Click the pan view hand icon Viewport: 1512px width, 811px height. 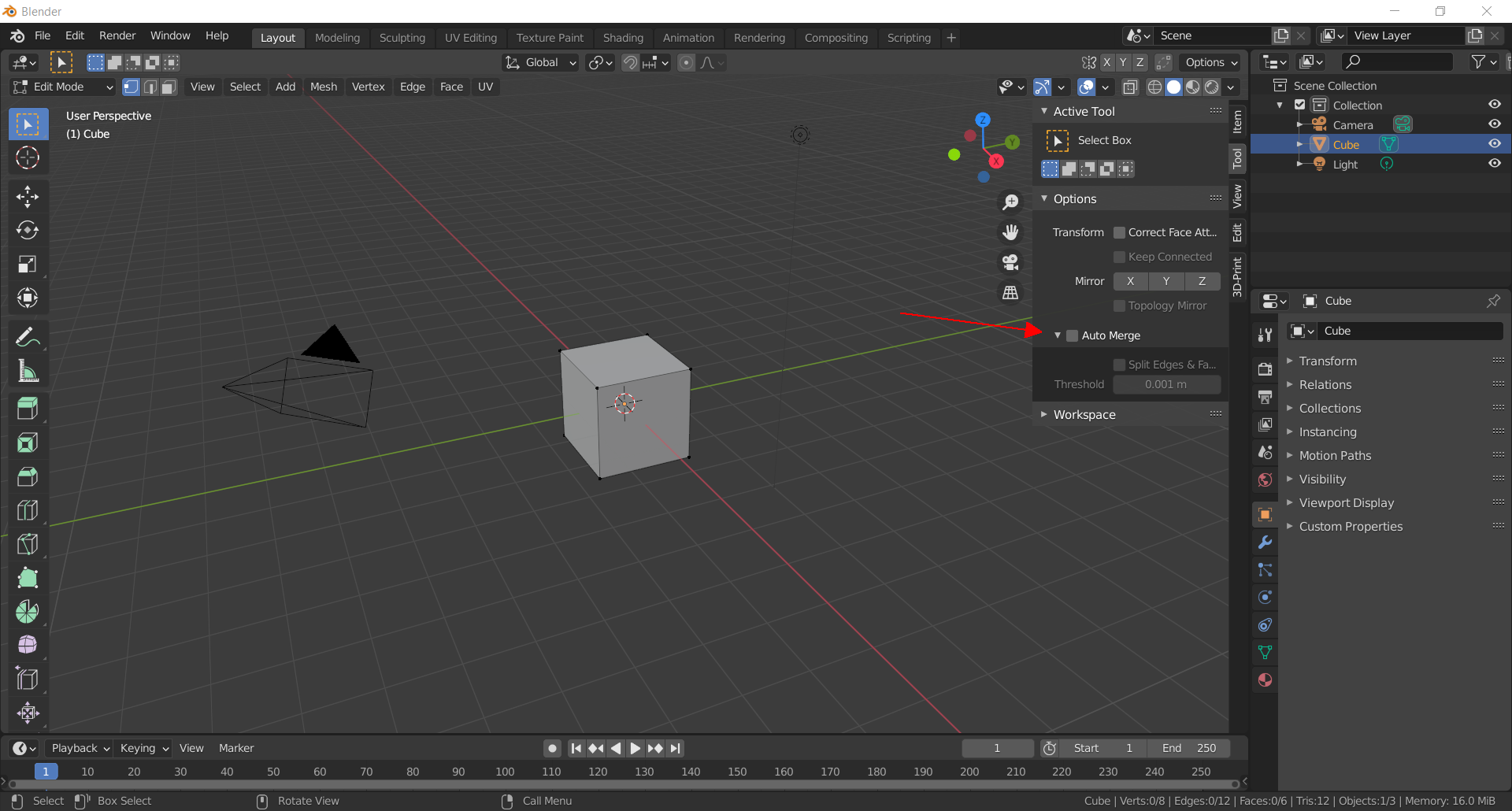[1010, 232]
